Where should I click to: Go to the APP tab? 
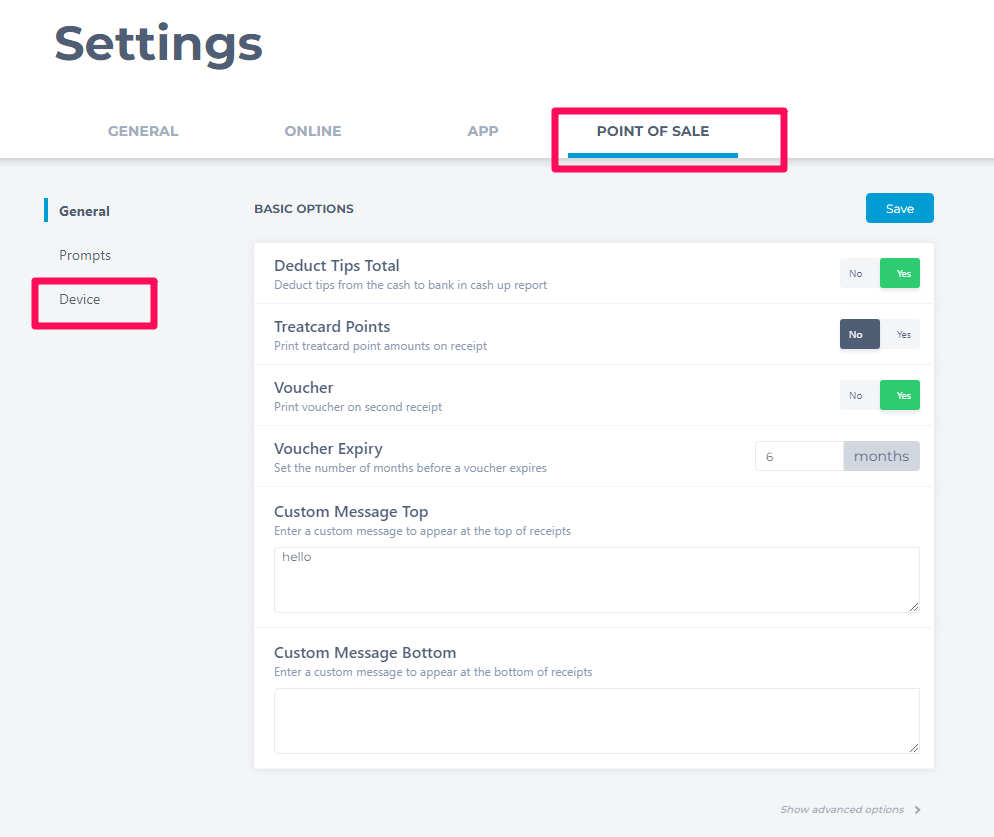(x=482, y=131)
